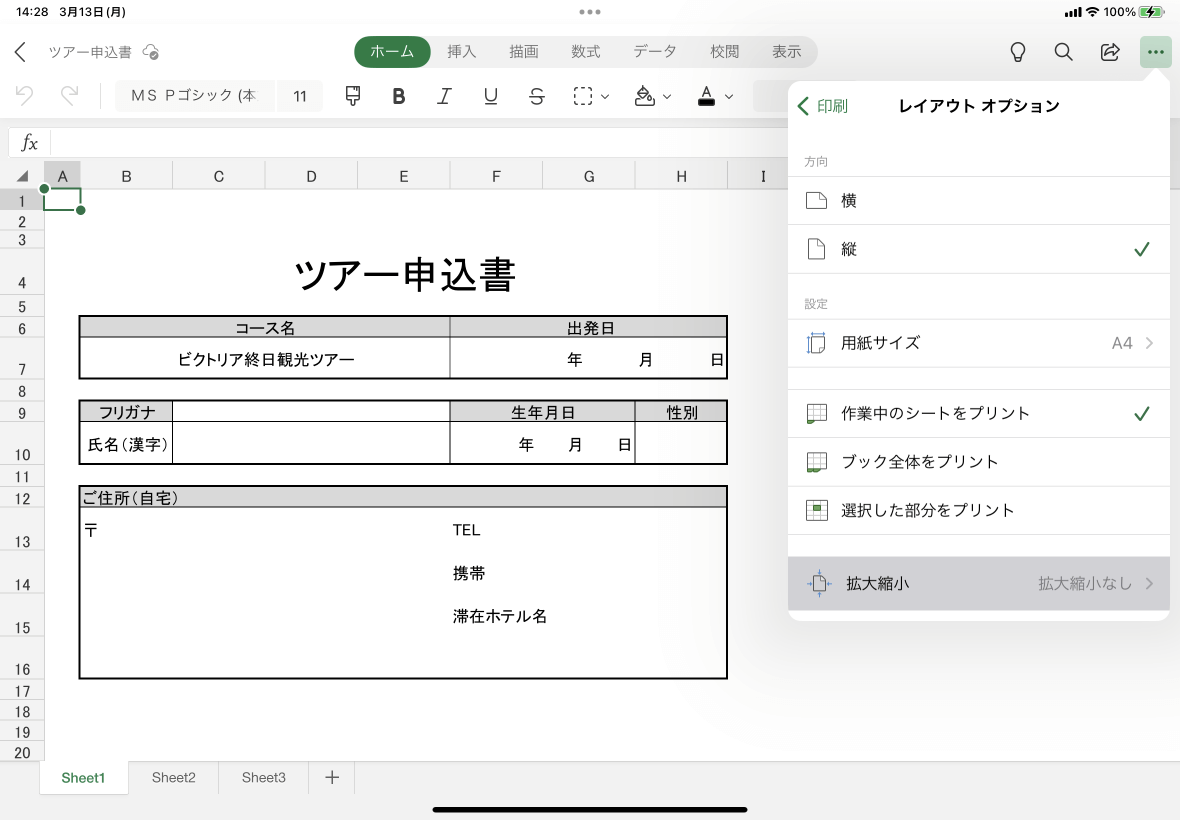Select column F header
This screenshot has width=1180, height=820.
pos(496,176)
